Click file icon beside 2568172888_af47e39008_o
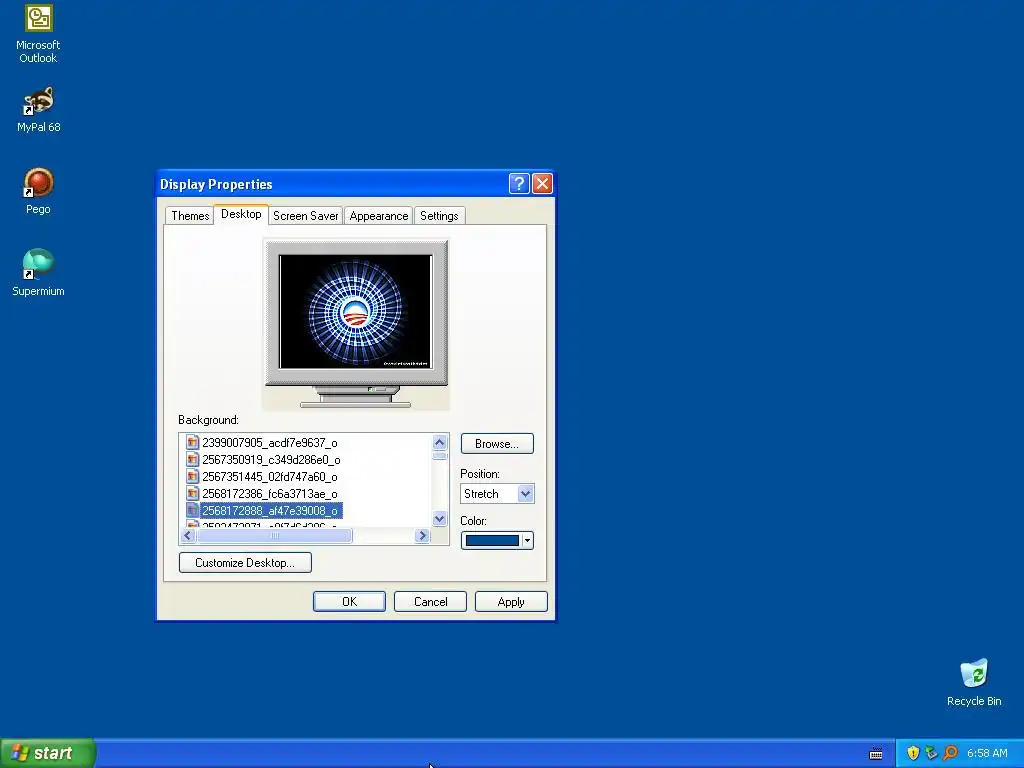This screenshot has height=768, width=1024. [192, 511]
